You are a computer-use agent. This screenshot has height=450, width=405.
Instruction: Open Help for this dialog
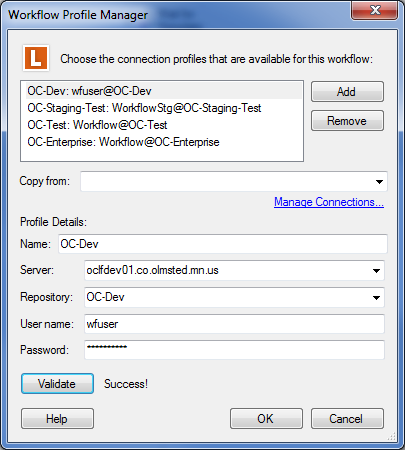point(57,419)
